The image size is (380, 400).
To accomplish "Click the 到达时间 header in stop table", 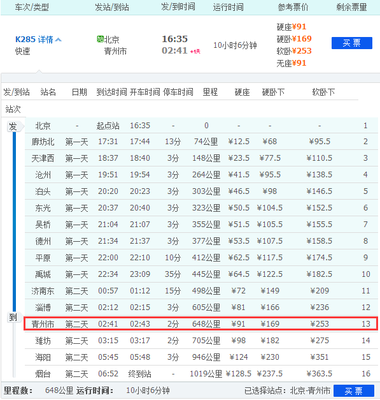I will pyautogui.click(x=112, y=92).
